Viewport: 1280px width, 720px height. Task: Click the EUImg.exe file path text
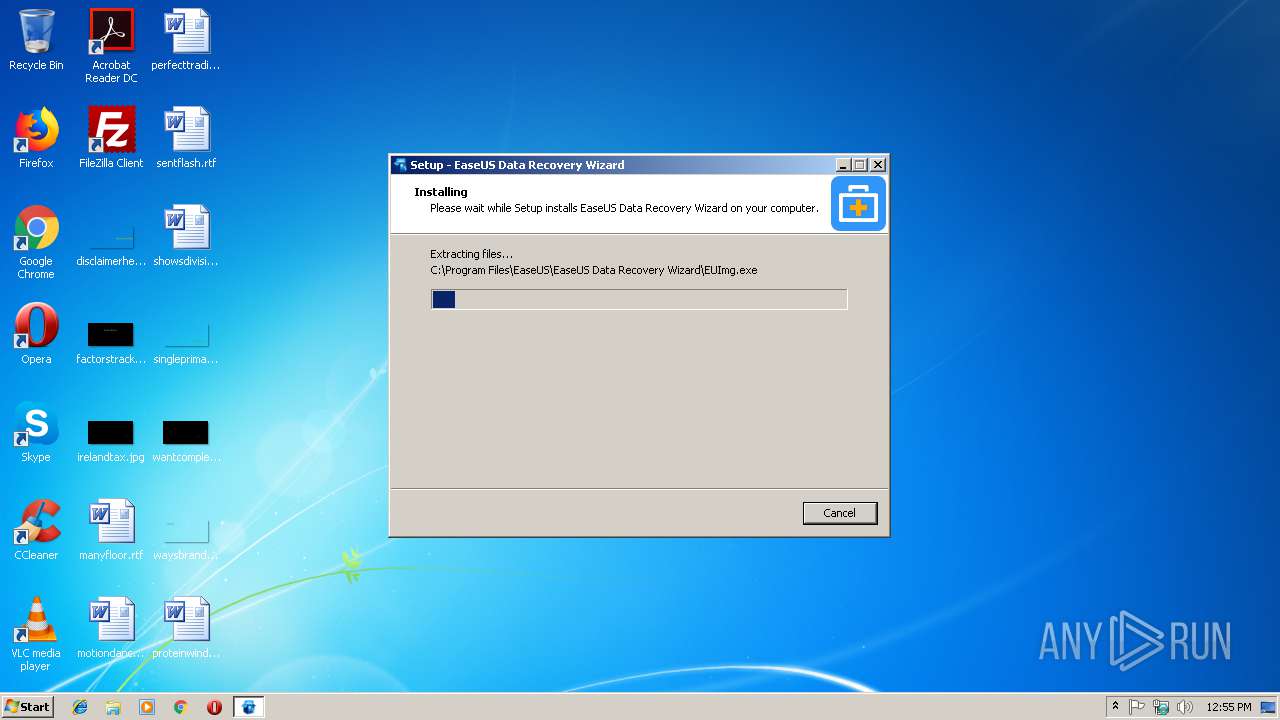[x=594, y=270]
